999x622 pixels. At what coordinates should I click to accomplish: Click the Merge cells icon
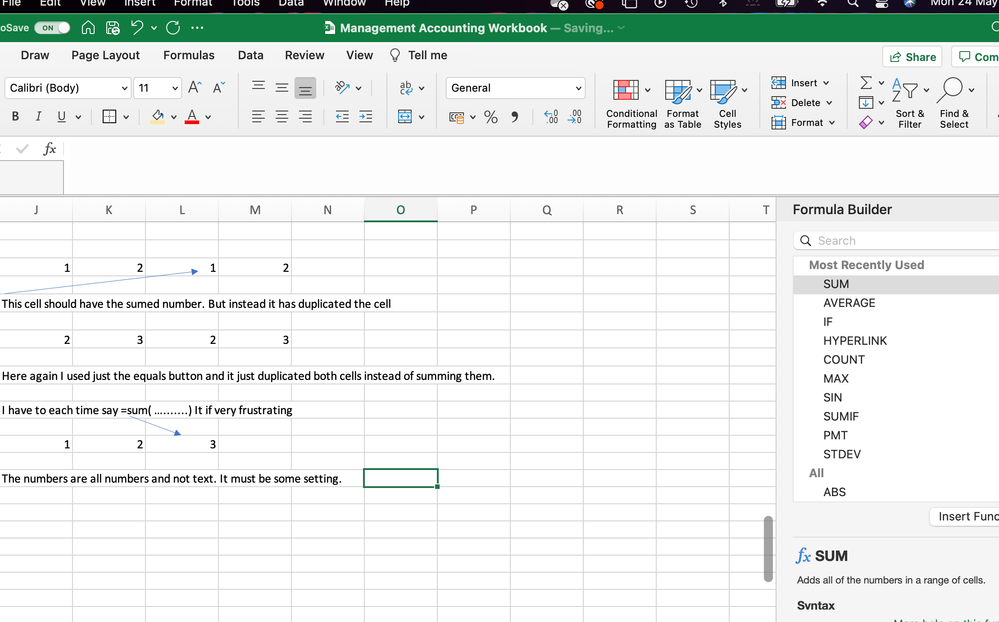tap(405, 117)
